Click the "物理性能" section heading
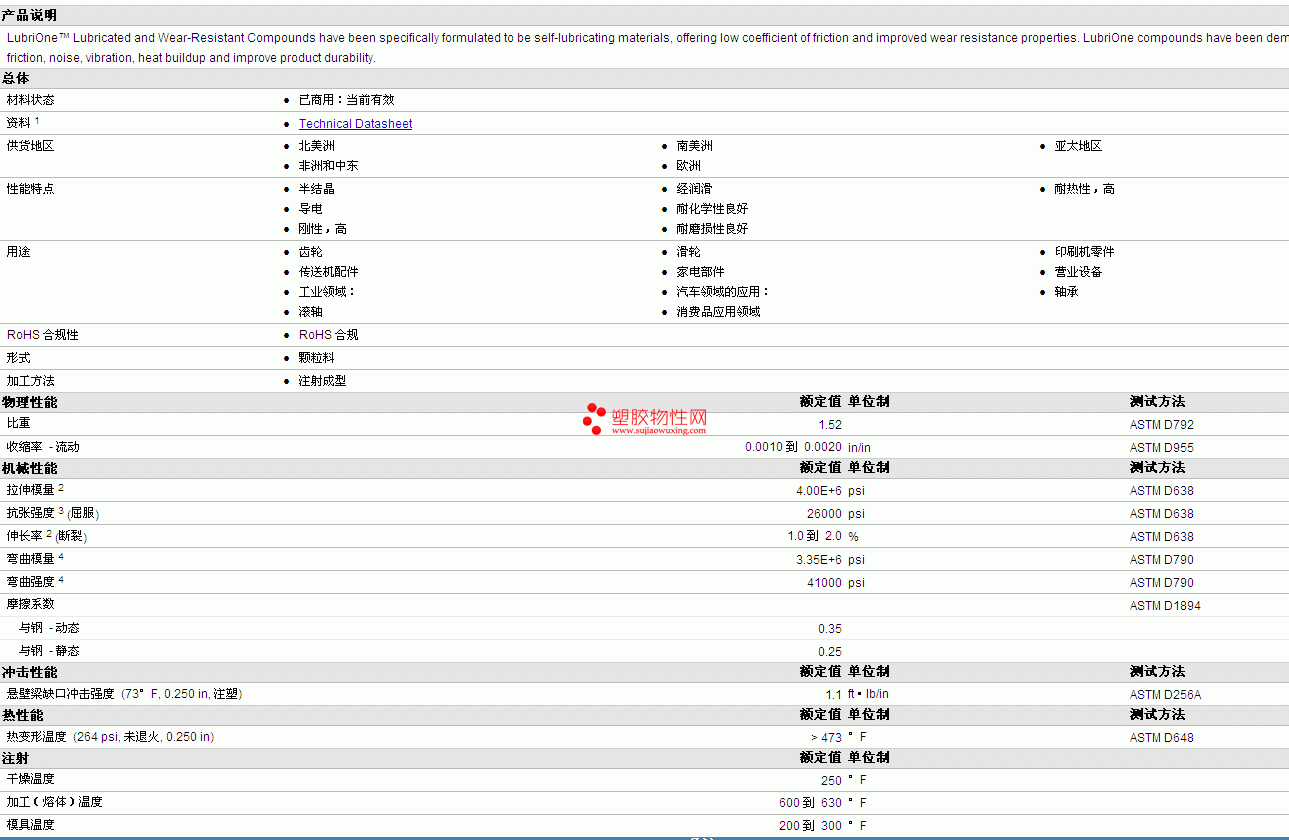The image size is (1289, 840). click(30, 402)
